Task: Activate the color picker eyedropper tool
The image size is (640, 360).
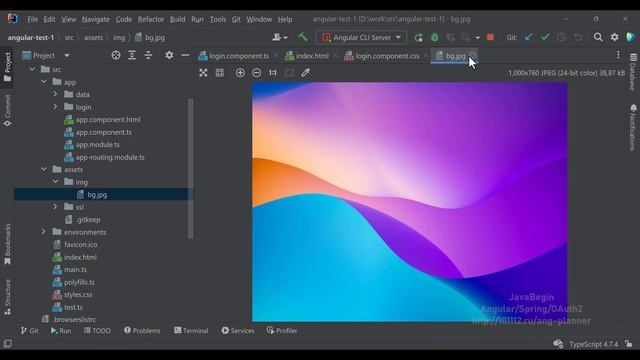Action: (x=305, y=73)
